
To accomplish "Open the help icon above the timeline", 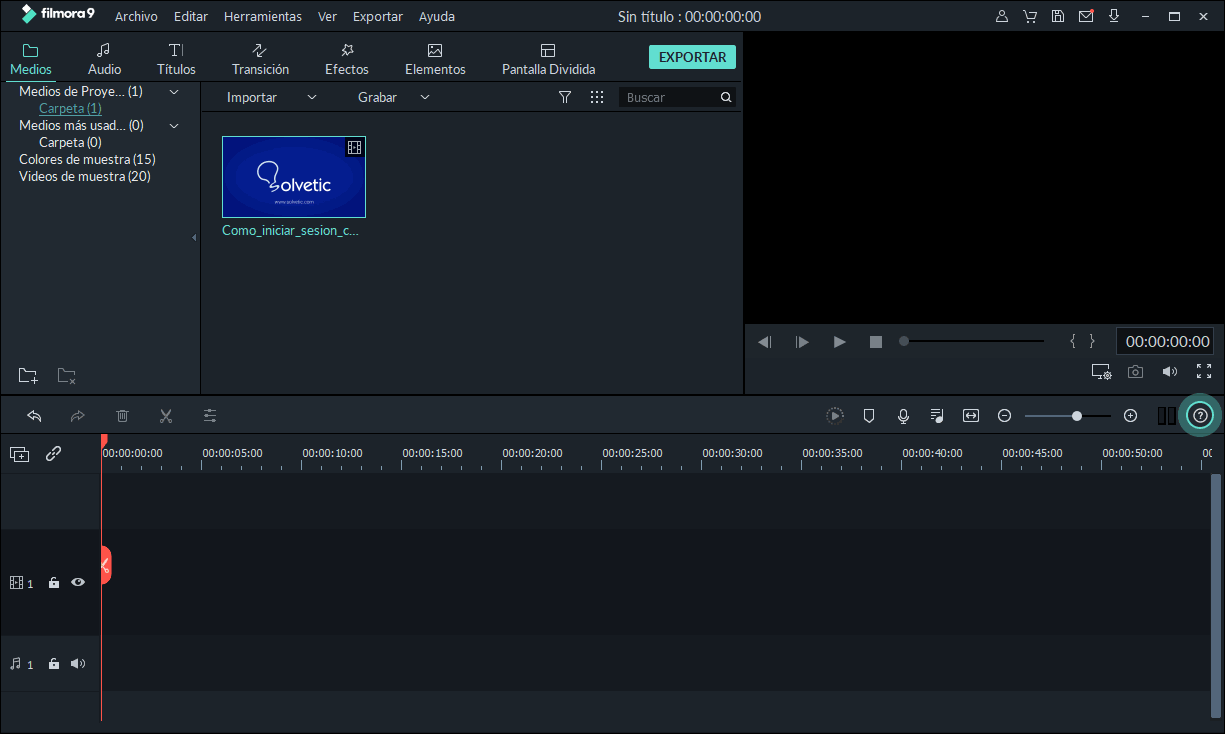I will click(x=1199, y=415).
